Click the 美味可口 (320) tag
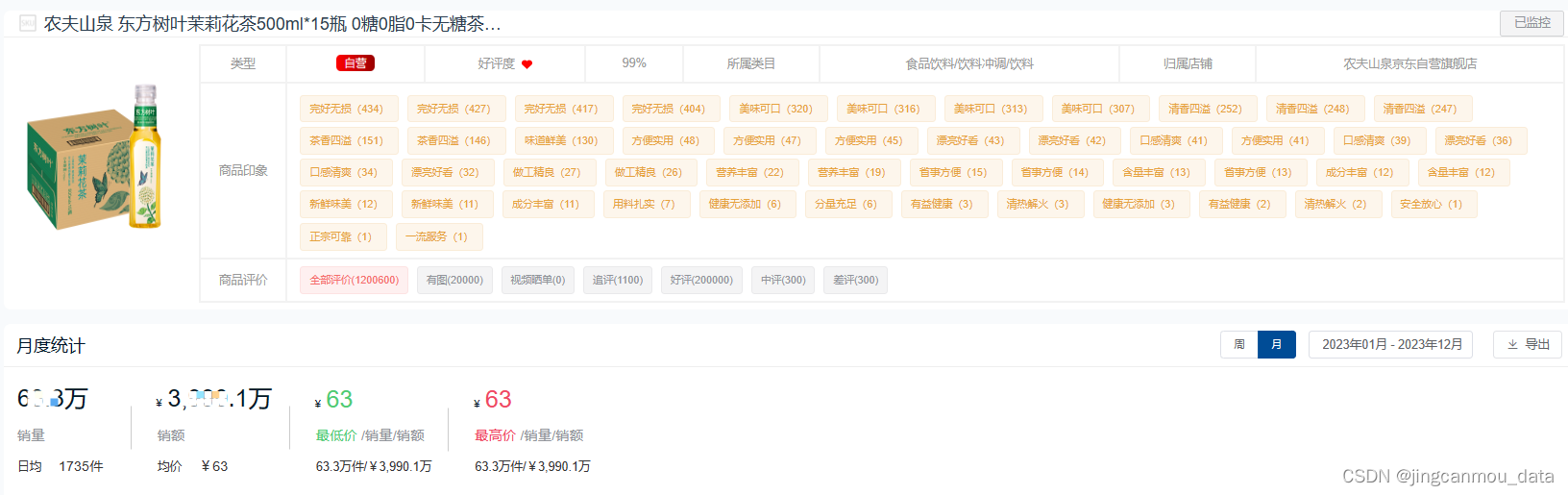The image size is (1568, 495). (777, 109)
